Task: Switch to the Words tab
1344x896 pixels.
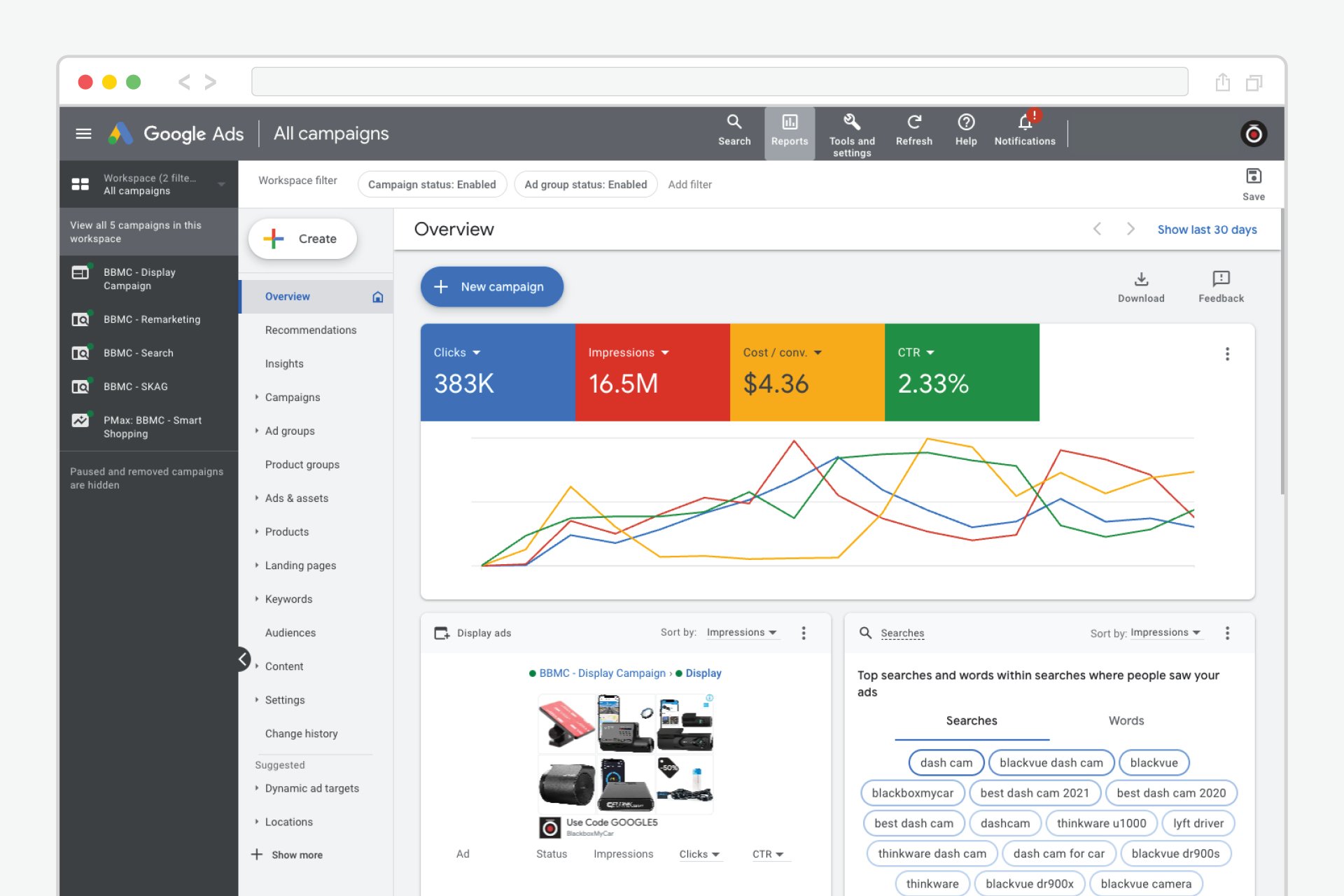Action: coord(1126,720)
